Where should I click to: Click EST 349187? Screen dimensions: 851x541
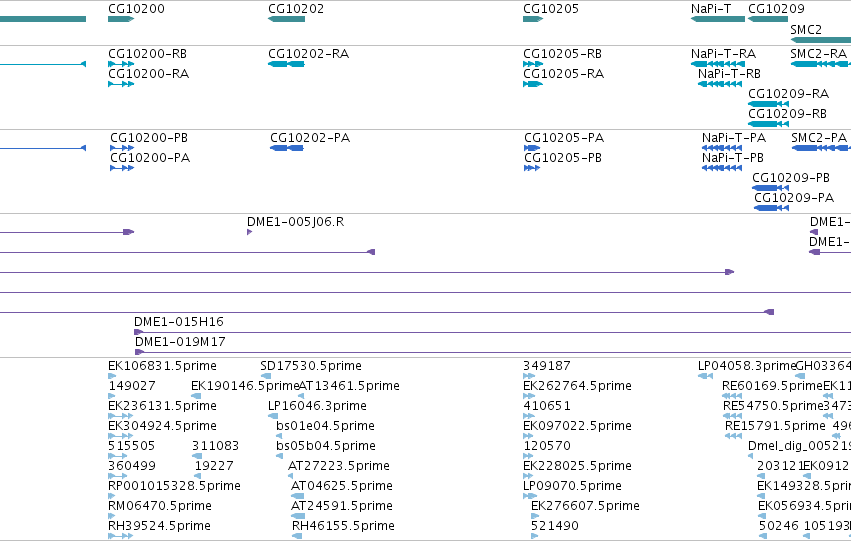pos(529,376)
